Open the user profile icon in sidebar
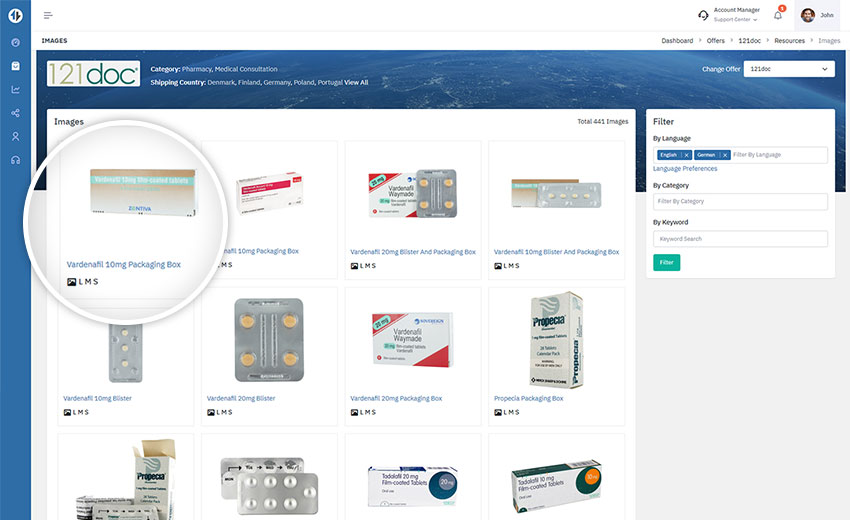The height and width of the screenshot is (520, 850). [15, 137]
